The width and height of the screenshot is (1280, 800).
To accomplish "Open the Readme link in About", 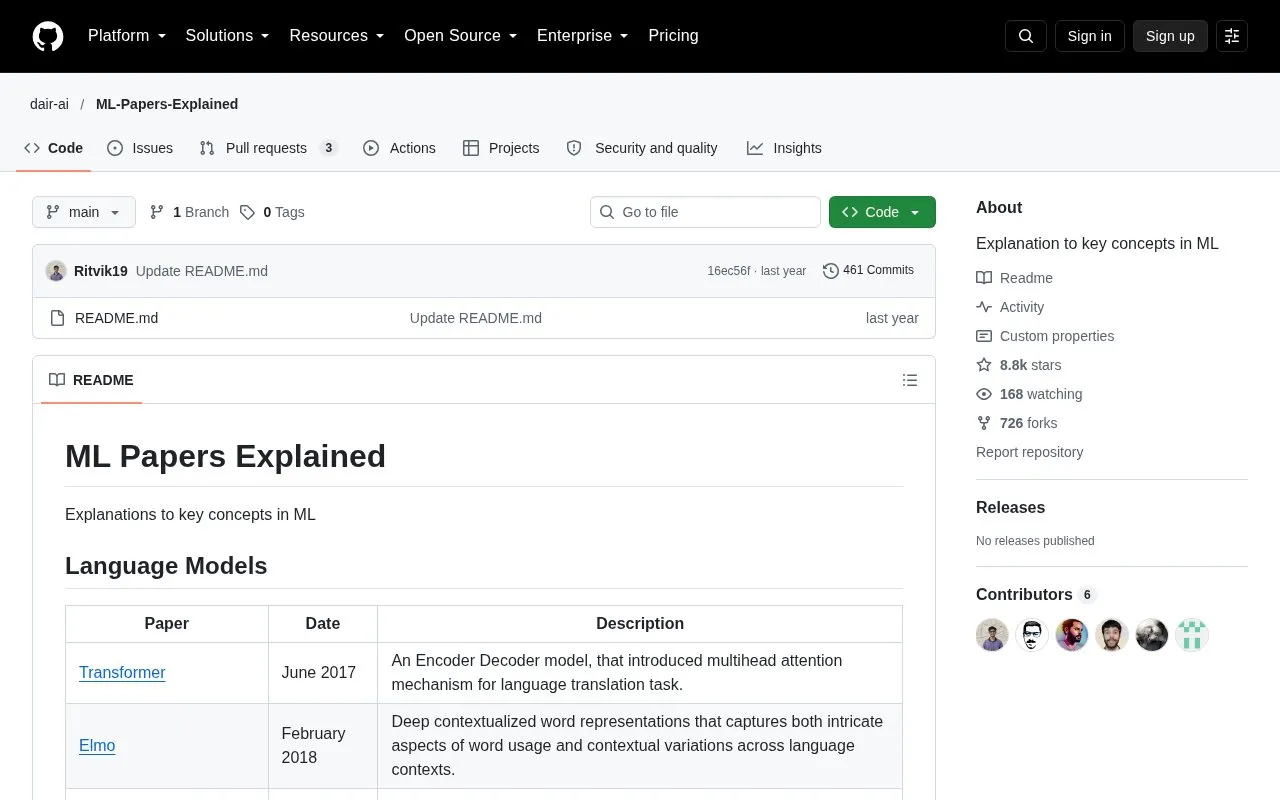I will coord(1014,278).
